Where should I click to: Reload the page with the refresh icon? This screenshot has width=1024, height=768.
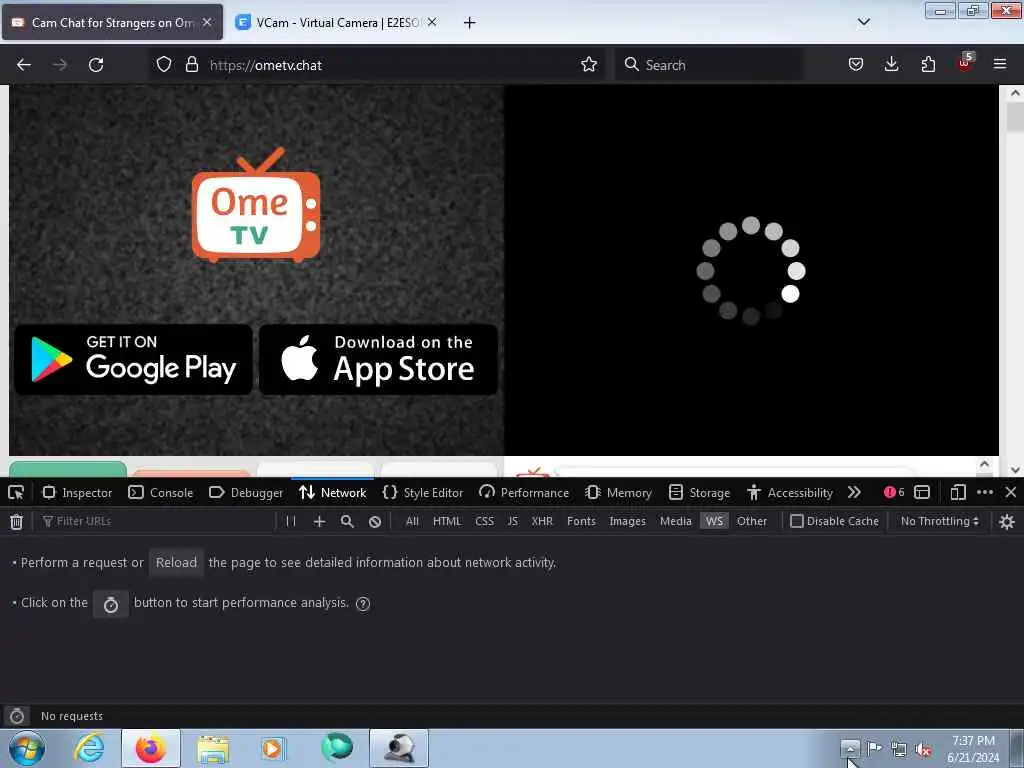[96, 65]
